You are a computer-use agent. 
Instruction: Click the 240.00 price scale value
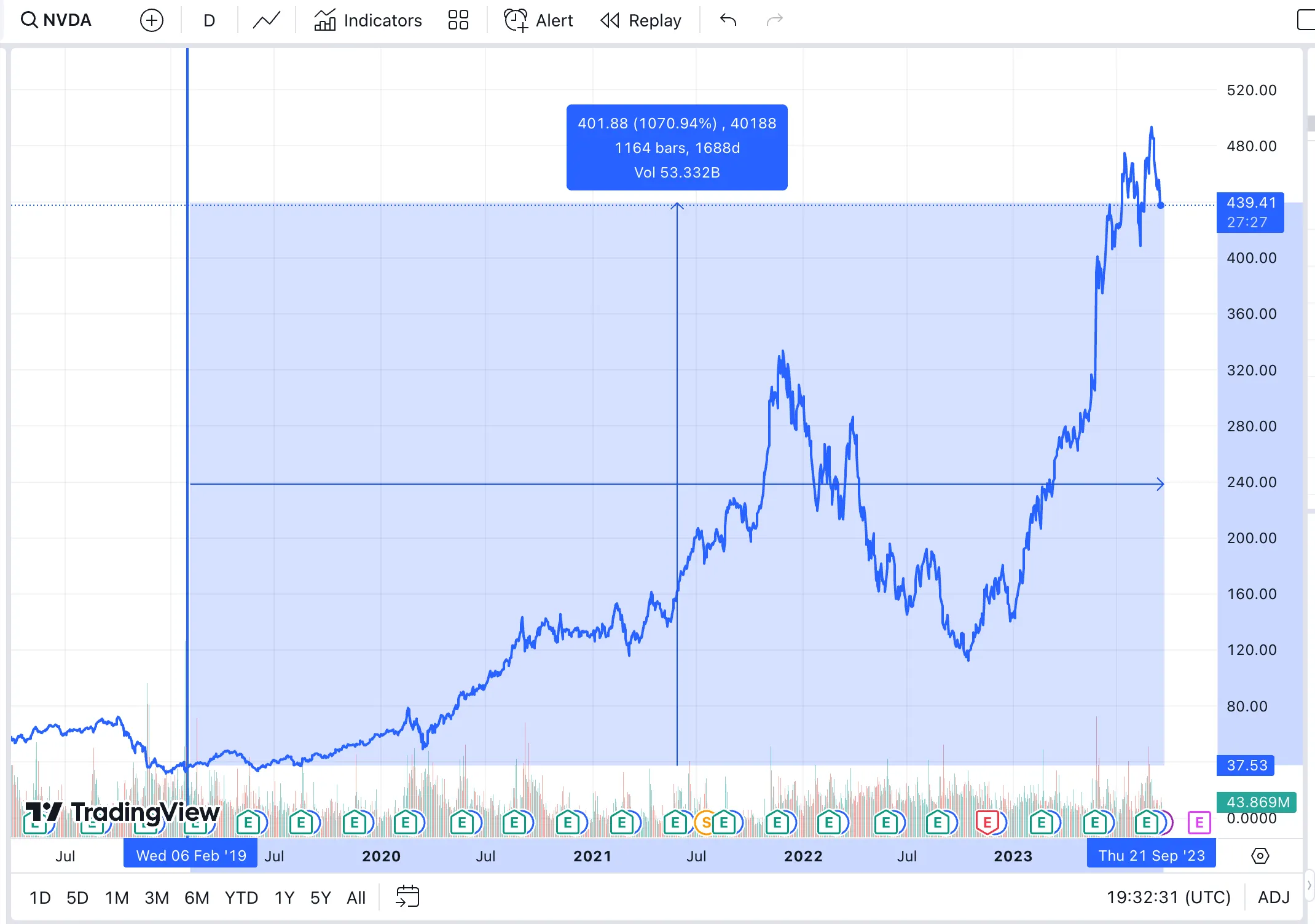1251,482
